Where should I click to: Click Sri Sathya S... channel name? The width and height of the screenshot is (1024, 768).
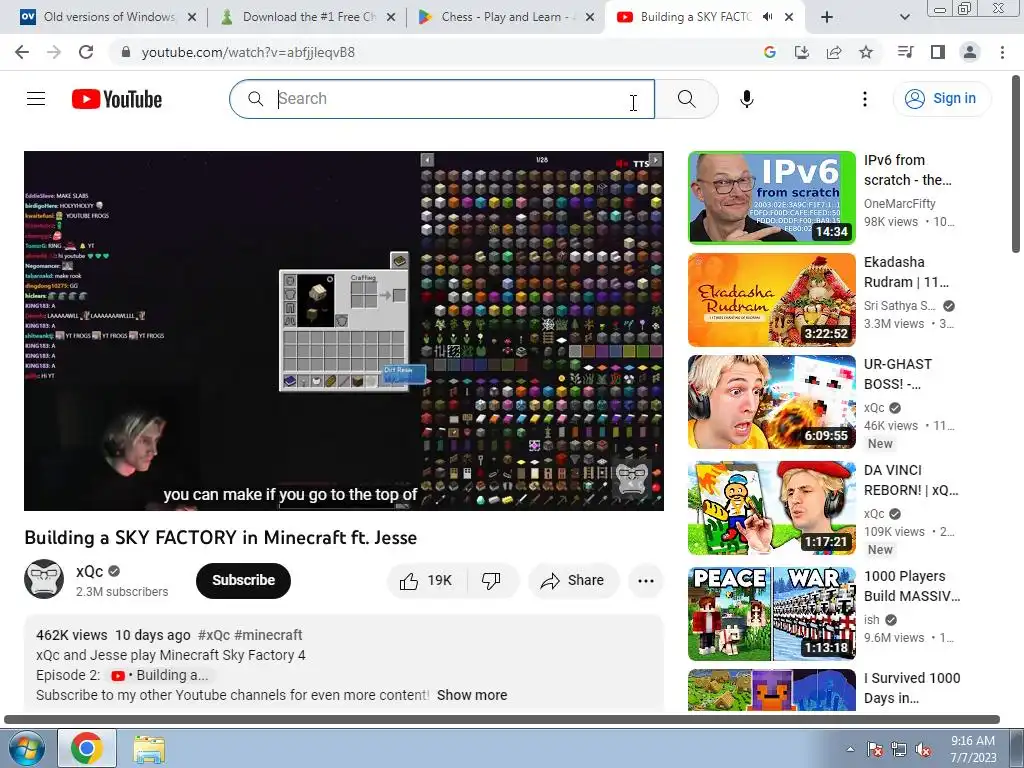(899, 306)
